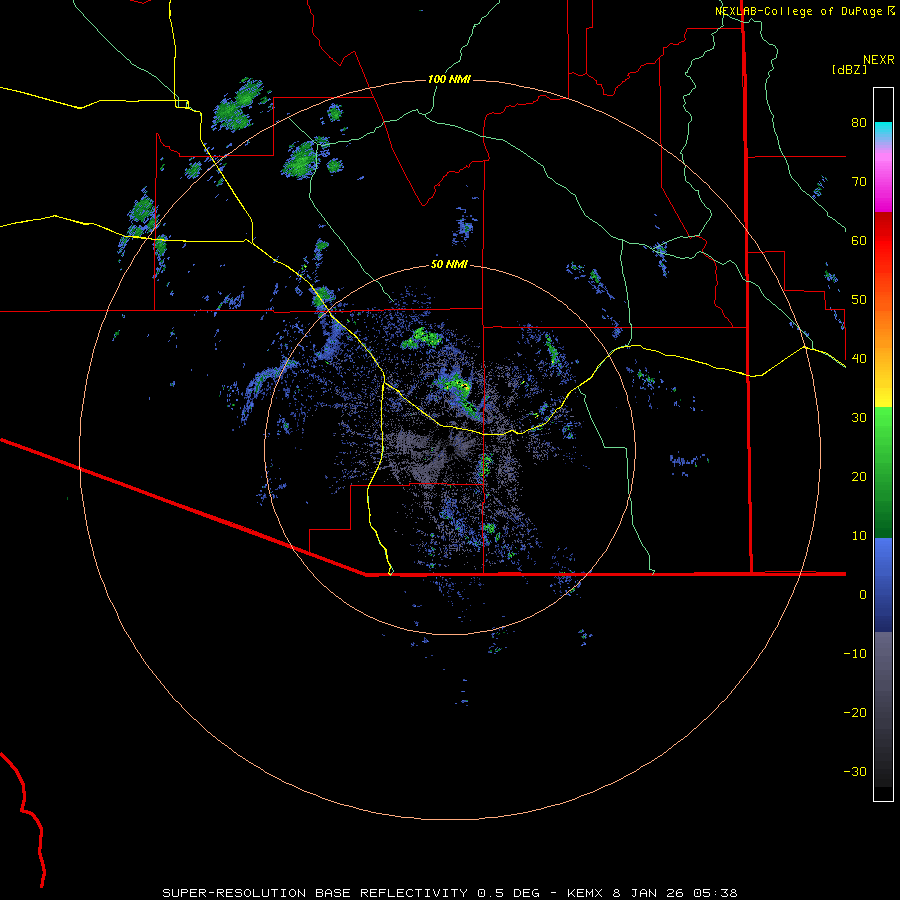Click the -20 value on the dBZ scale

point(855,713)
